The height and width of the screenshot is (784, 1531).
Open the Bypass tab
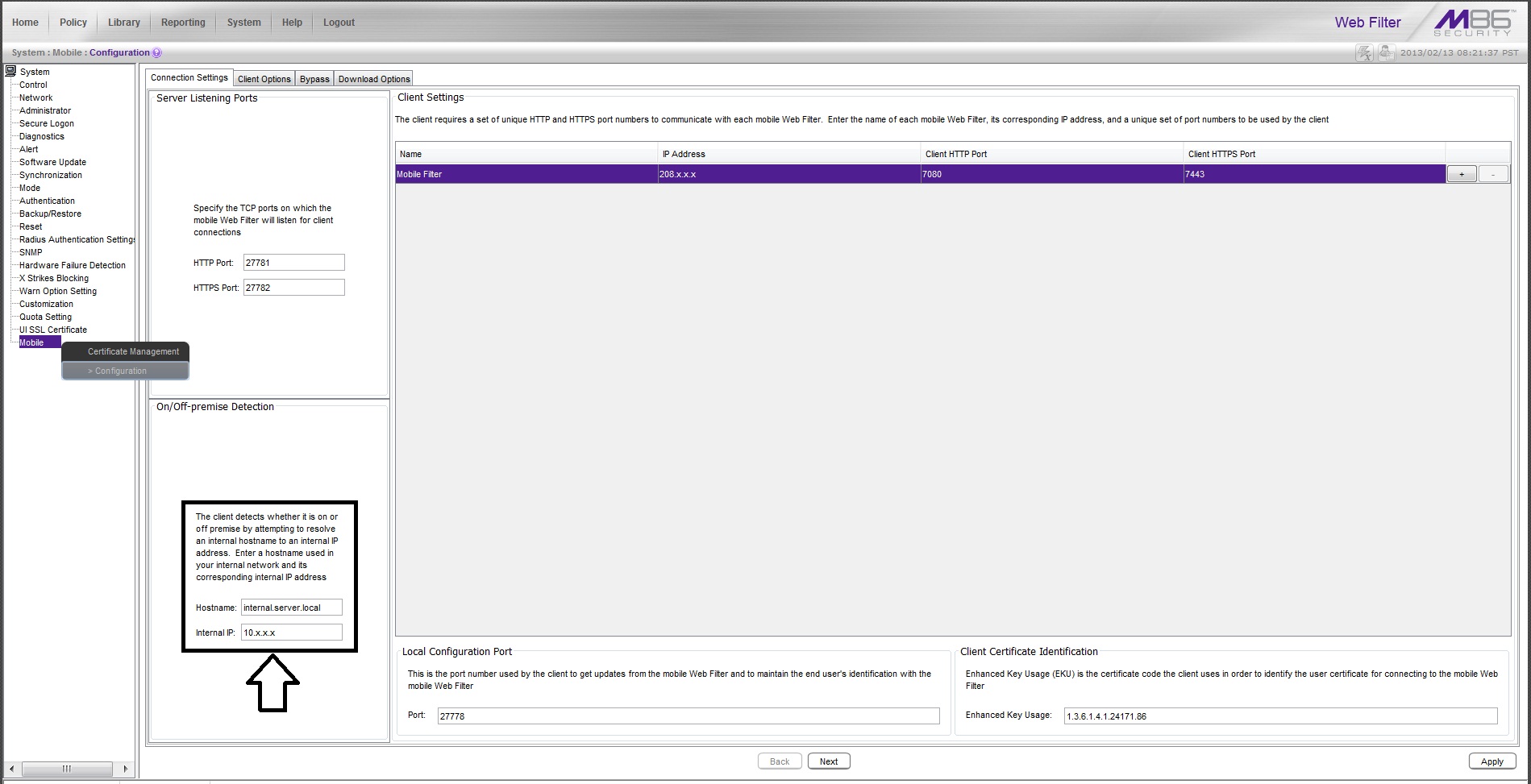[x=314, y=79]
